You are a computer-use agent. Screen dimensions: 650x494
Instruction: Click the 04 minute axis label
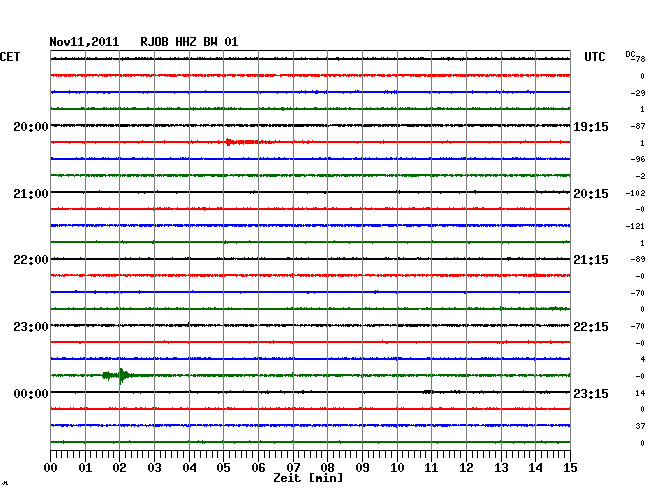(x=189, y=467)
